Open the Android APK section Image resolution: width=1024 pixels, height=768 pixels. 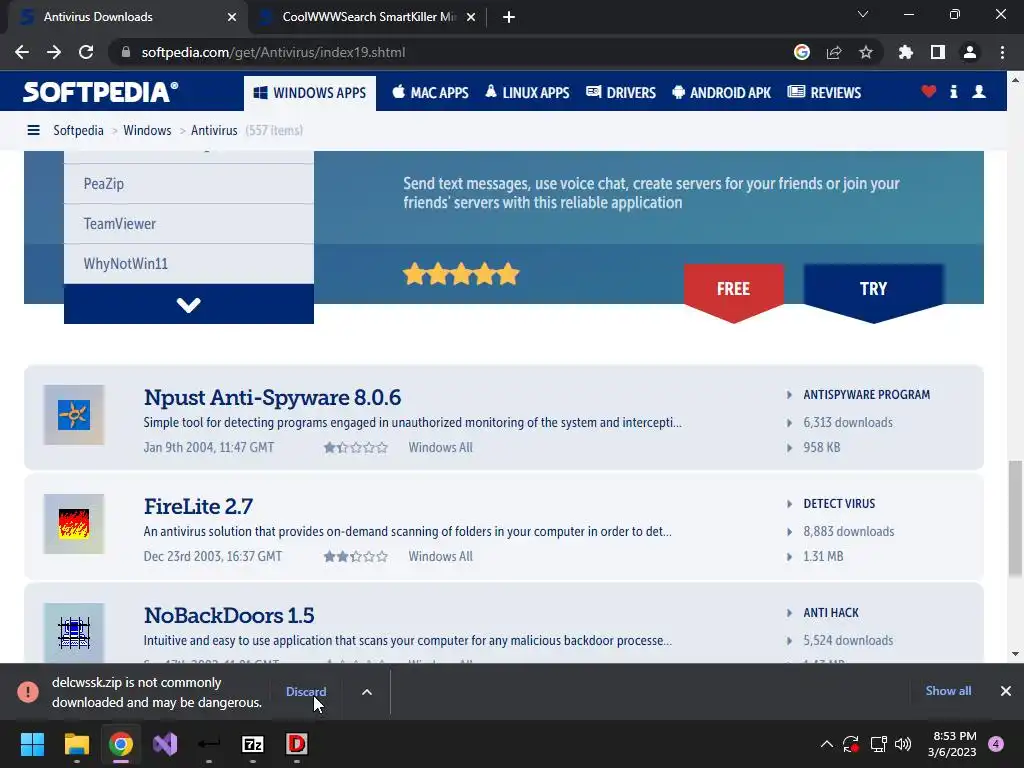(x=721, y=93)
